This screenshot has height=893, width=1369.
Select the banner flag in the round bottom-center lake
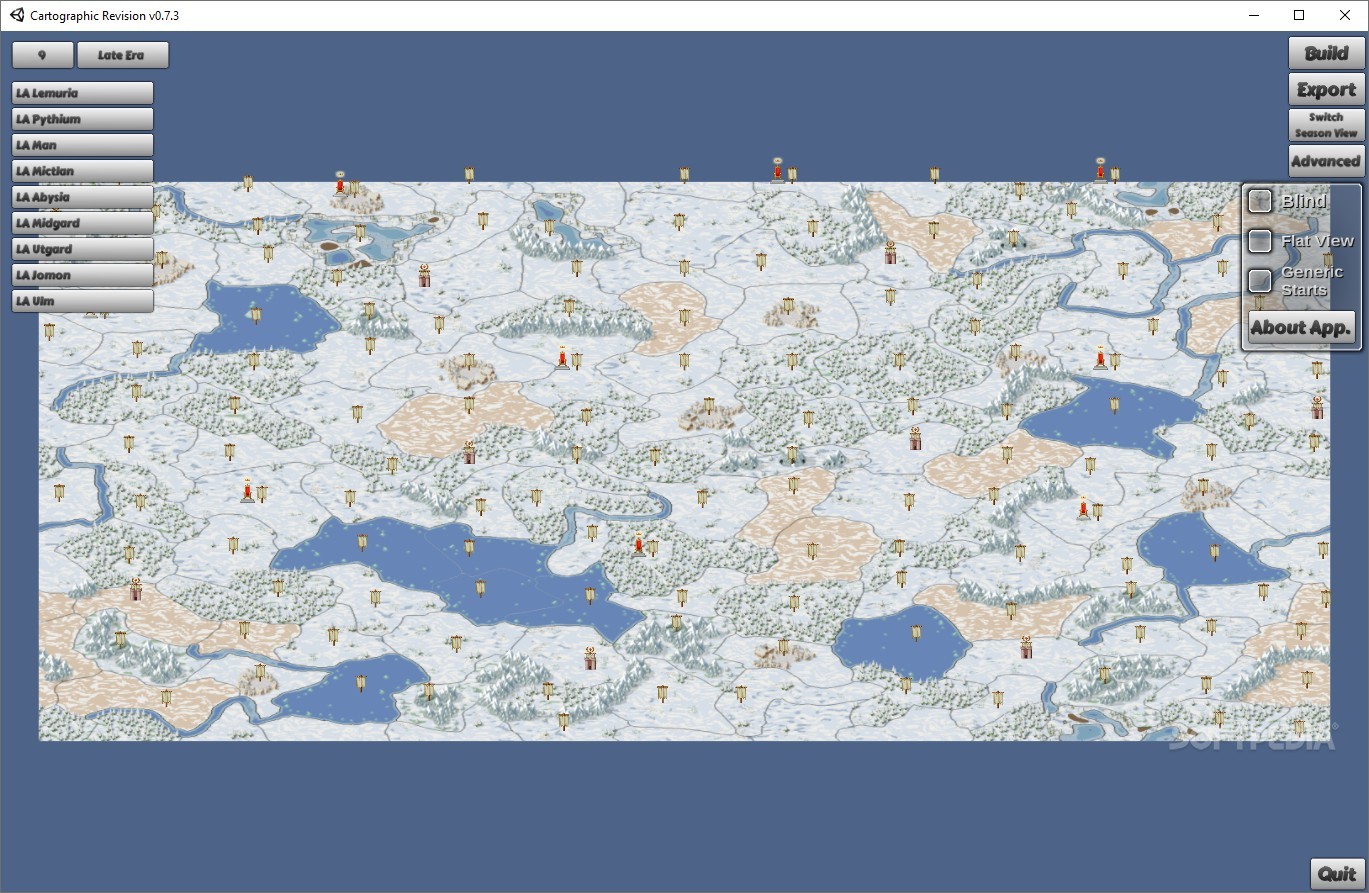tap(915, 632)
